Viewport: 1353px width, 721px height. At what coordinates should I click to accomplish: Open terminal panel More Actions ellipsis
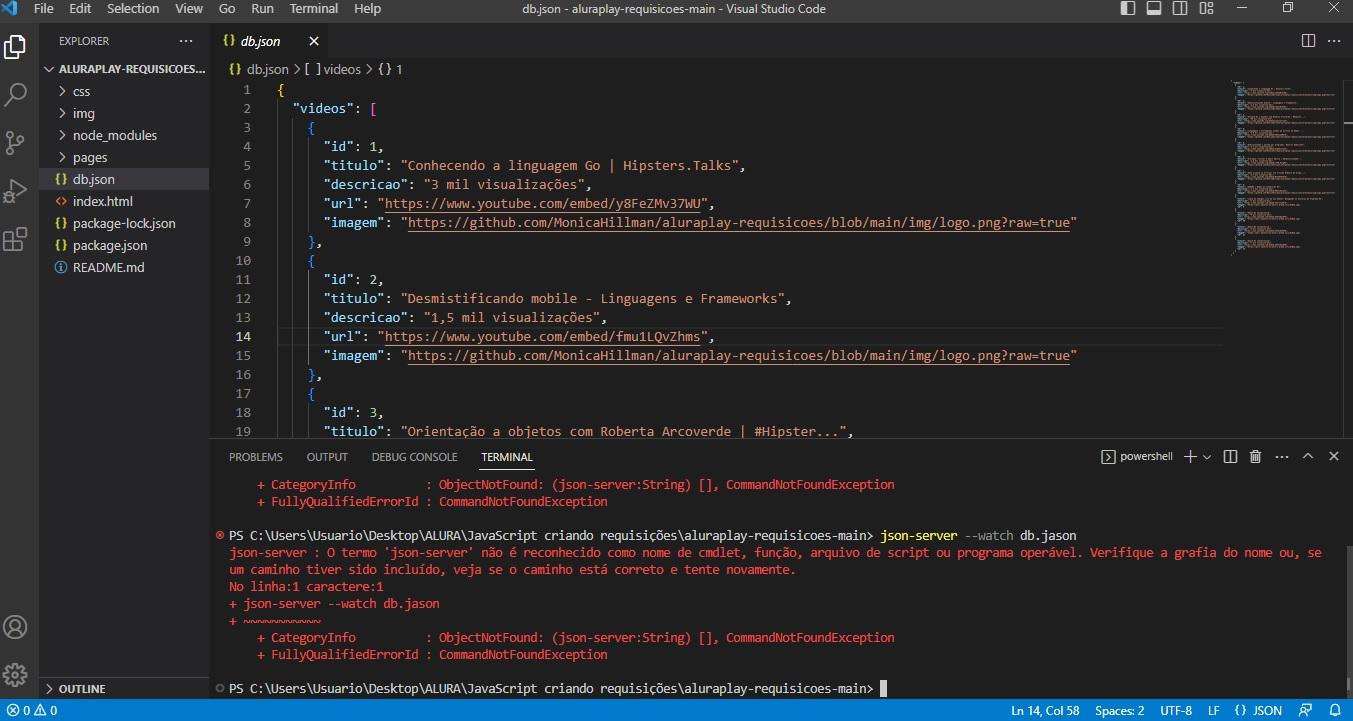tap(1282, 456)
